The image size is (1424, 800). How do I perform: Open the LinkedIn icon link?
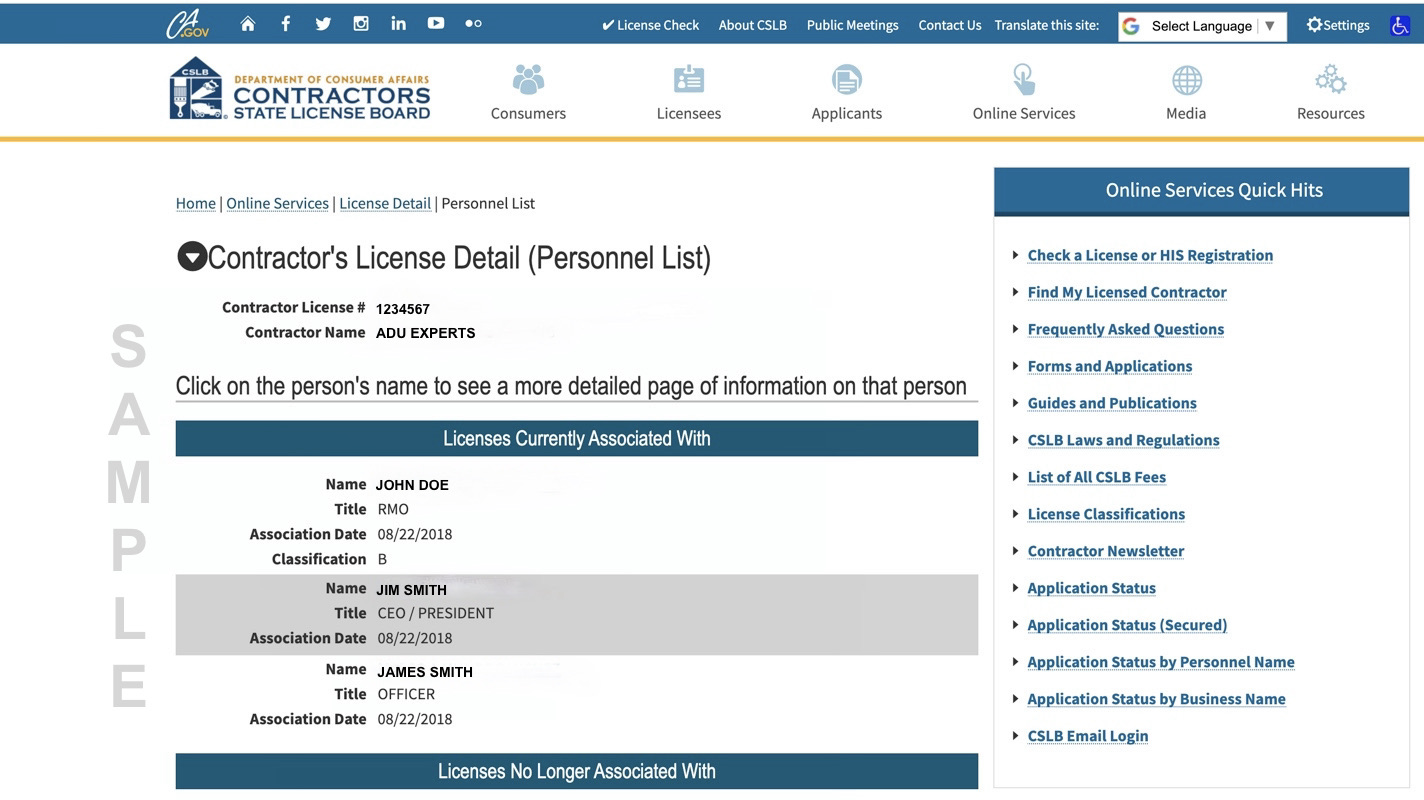[398, 23]
